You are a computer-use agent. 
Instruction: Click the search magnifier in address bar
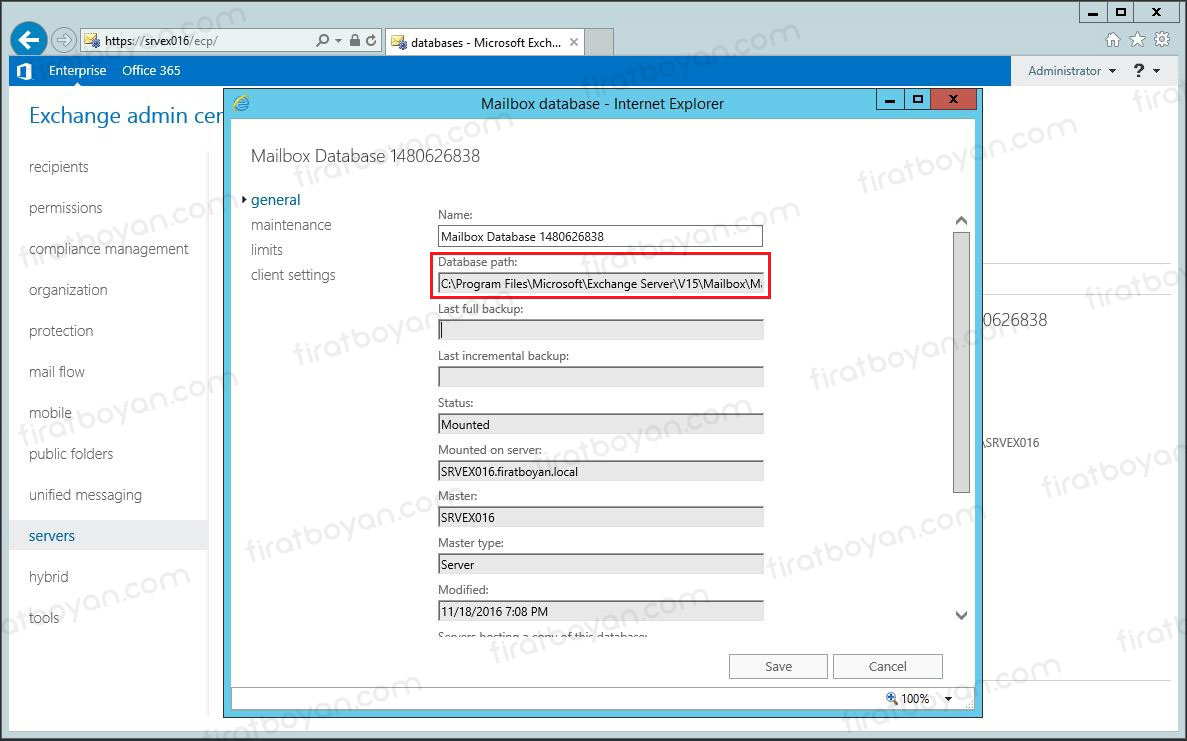pyautogui.click(x=322, y=40)
